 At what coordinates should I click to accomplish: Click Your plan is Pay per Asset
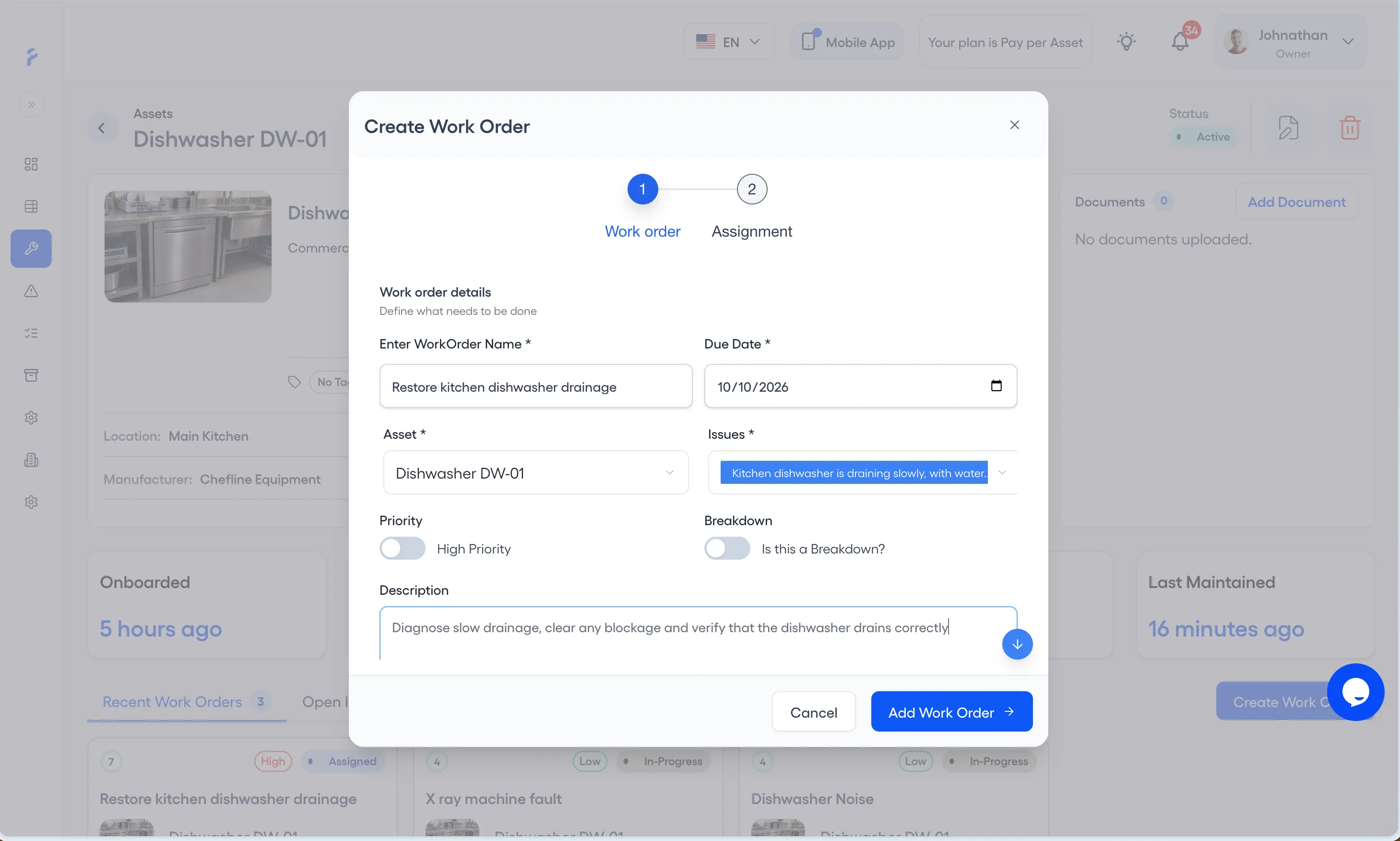pyautogui.click(x=1005, y=42)
